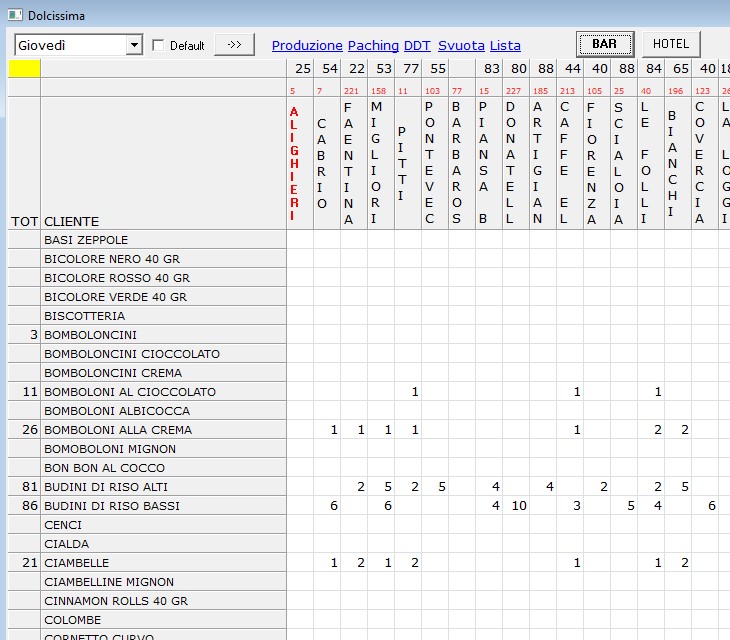Enable the Default checkbox
730x640 pixels.
point(158,45)
